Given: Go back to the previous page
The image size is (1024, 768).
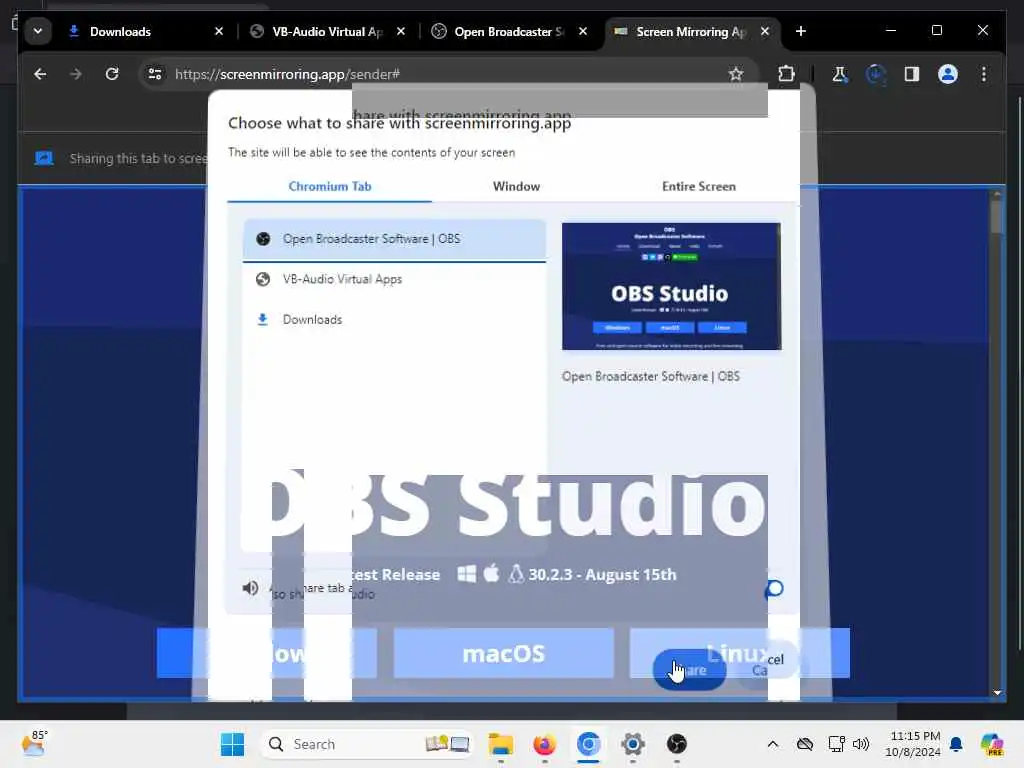Looking at the screenshot, I should 40,74.
